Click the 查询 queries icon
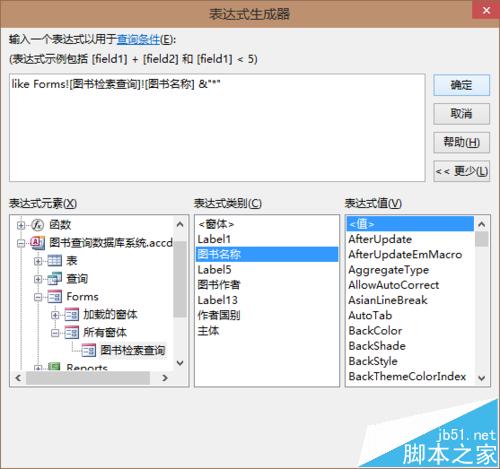This screenshot has width=500, height=469. click(x=54, y=279)
